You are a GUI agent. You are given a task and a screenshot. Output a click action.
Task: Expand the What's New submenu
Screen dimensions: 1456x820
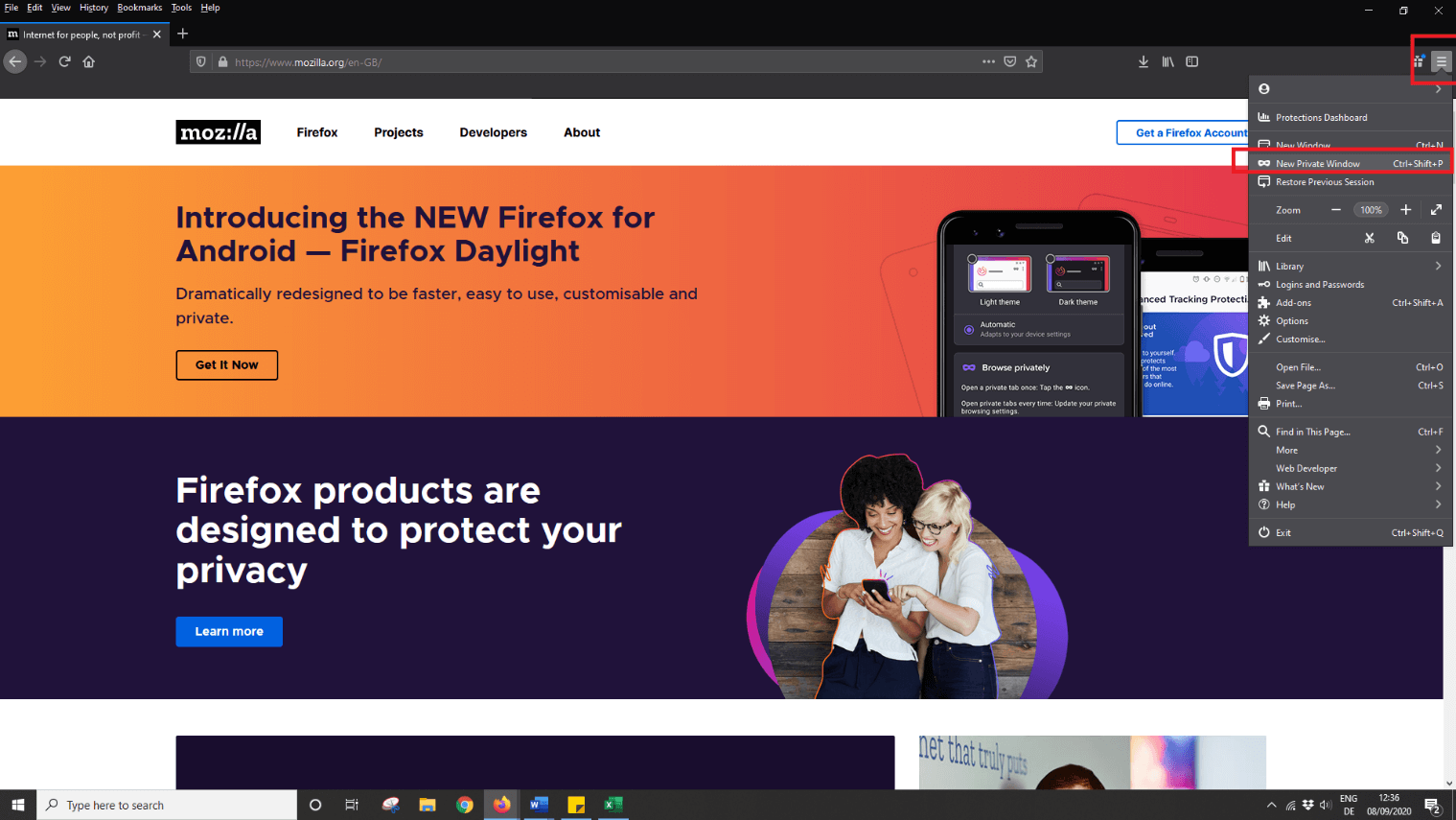coord(1351,486)
